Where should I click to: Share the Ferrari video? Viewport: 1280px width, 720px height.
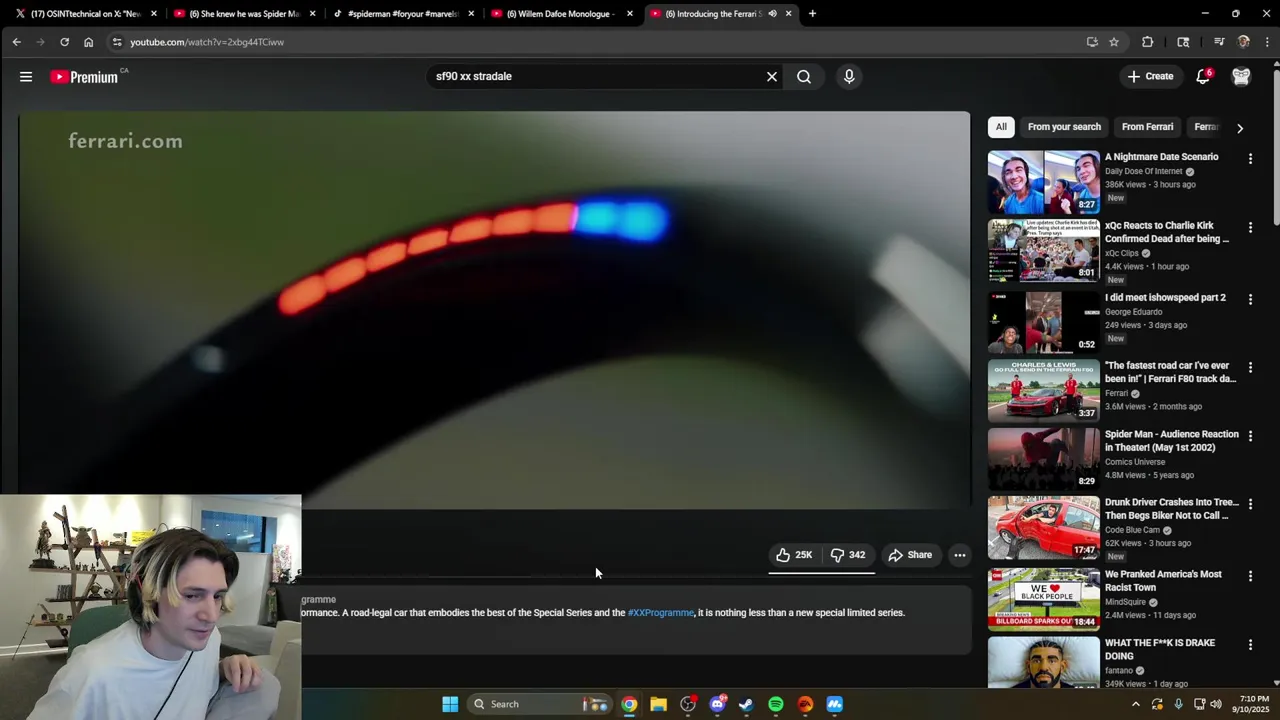tap(910, 555)
